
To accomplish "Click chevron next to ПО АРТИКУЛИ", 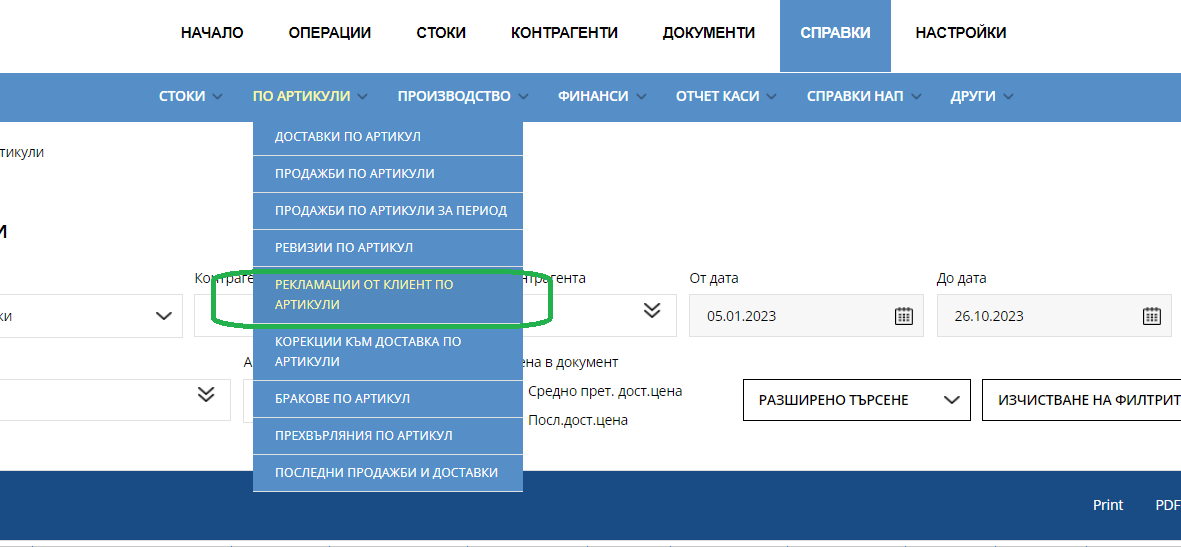I will tap(363, 96).
